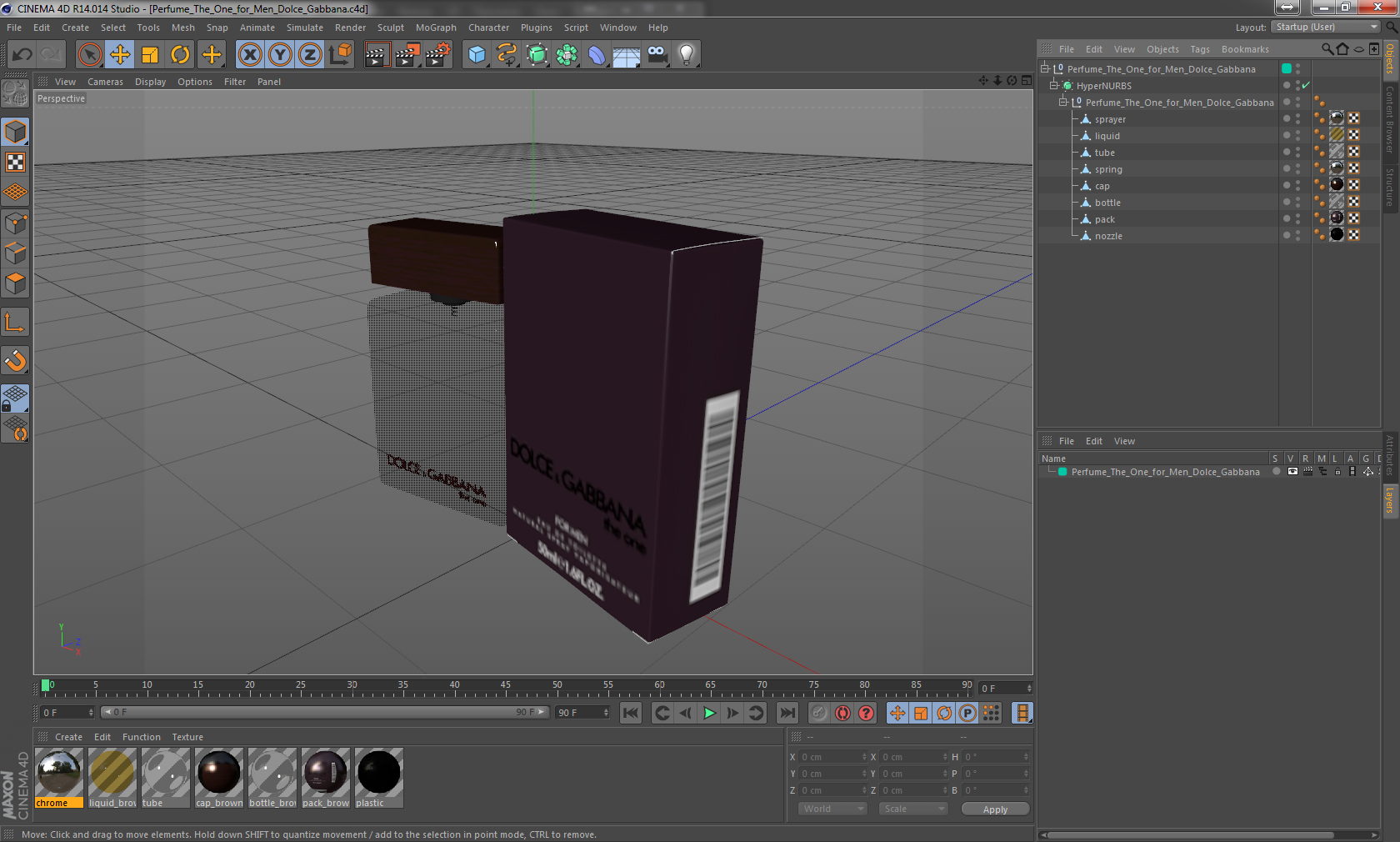Switch the coordinate system icon
Screen dimensions: 1400x842
[x=340, y=55]
